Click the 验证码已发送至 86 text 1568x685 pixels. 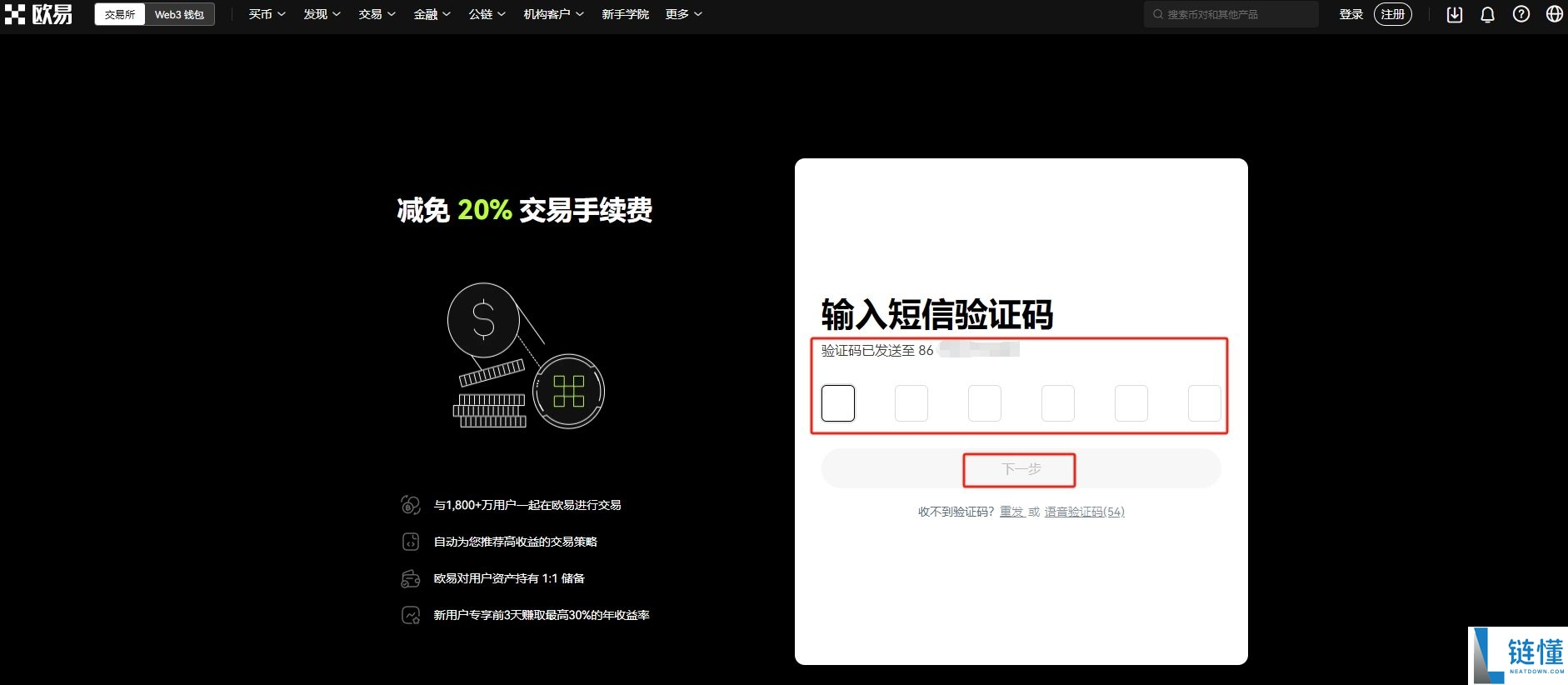877,351
